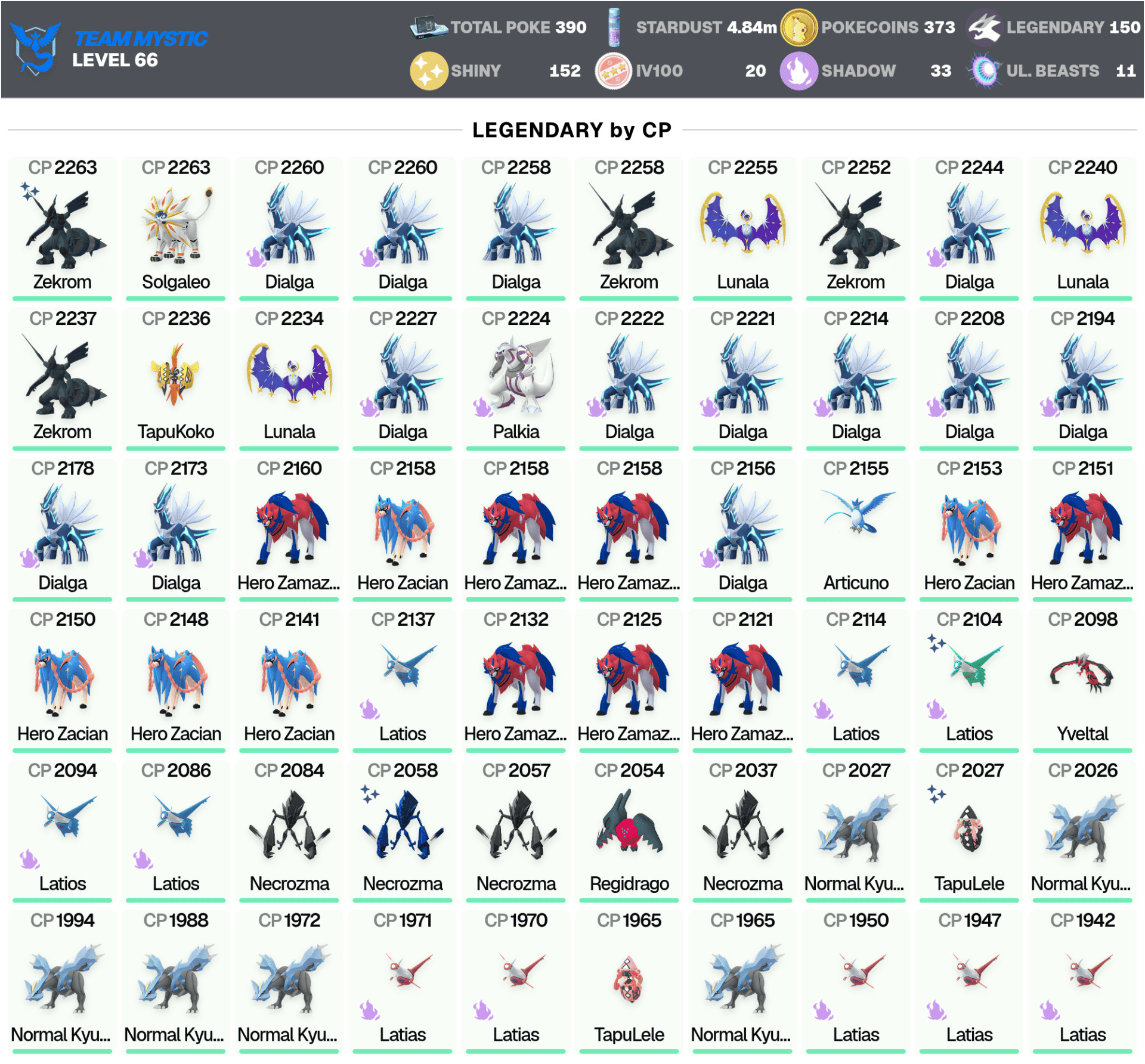Click the POKECOINS 373 text
This screenshot has height=1064, width=1145.
click(x=888, y=27)
